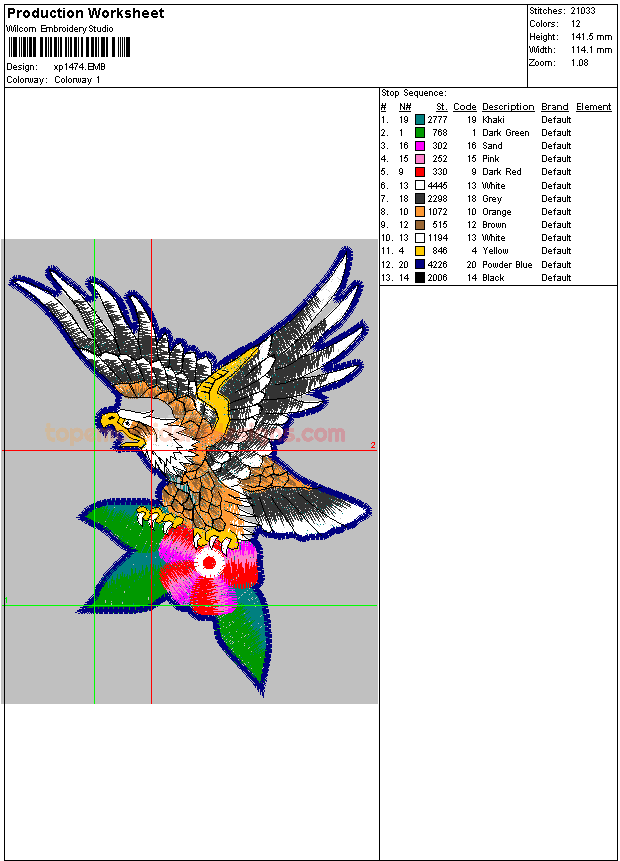Click the Stitches value 21033

click(583, 11)
